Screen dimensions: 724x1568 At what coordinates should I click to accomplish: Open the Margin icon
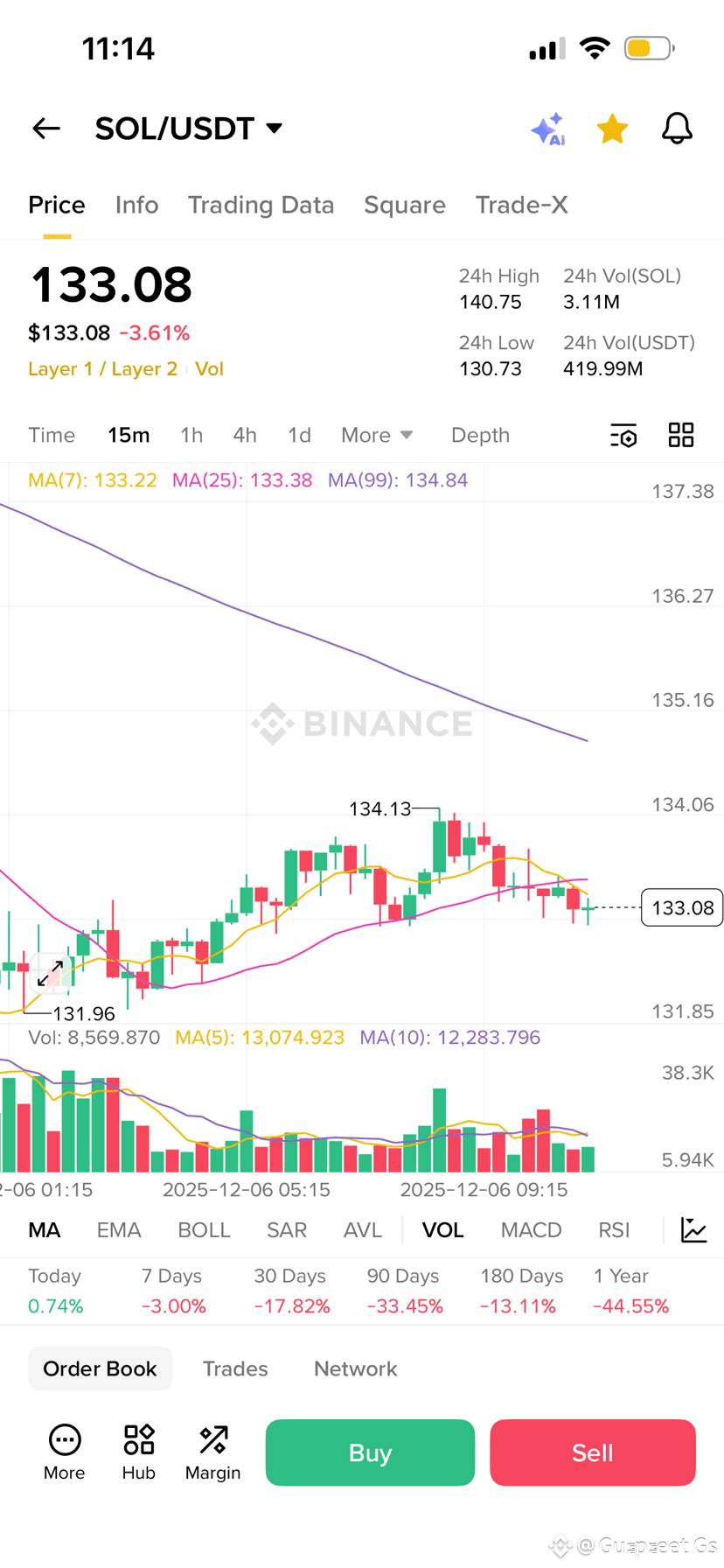tap(212, 1452)
